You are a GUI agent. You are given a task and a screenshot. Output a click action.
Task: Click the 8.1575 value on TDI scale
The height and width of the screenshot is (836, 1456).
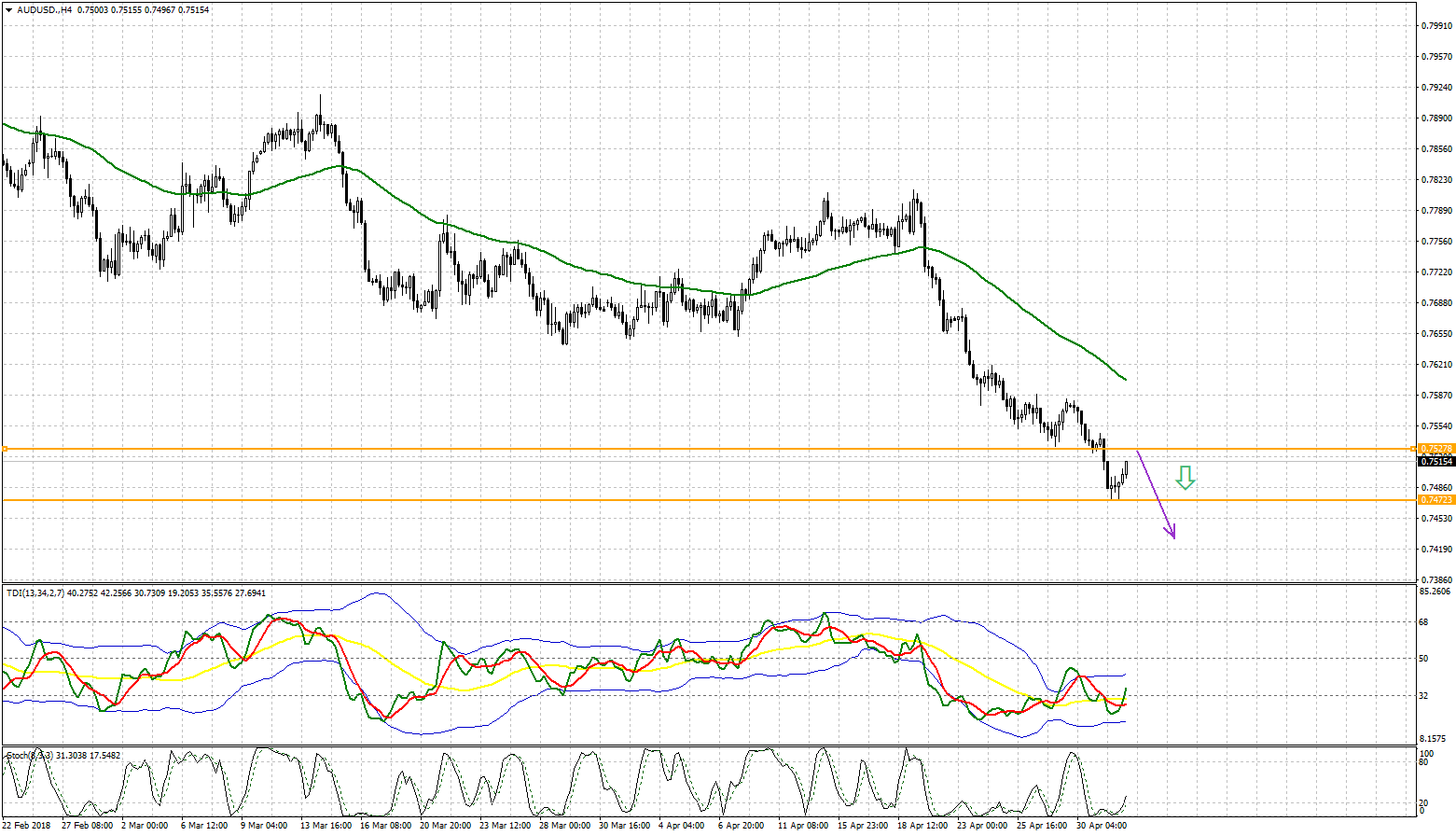point(1433,738)
